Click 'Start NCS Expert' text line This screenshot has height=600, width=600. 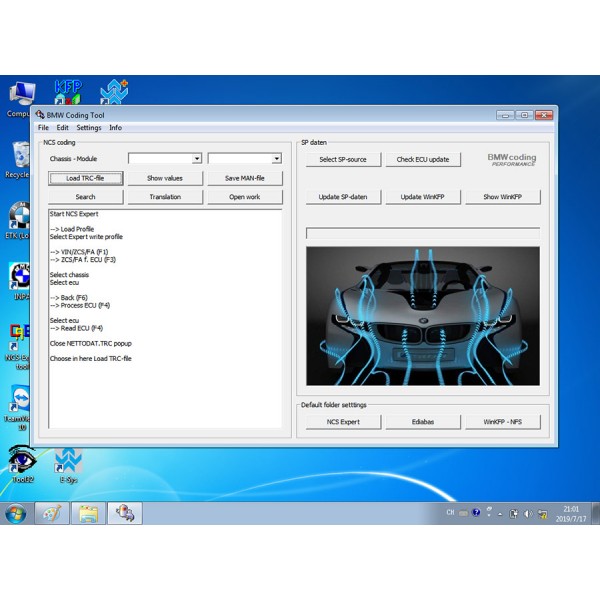pos(74,214)
